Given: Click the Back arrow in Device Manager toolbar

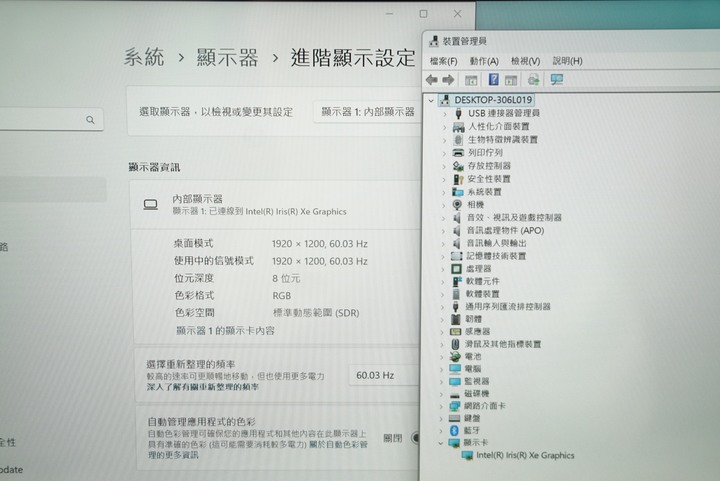Looking at the screenshot, I should point(432,80).
